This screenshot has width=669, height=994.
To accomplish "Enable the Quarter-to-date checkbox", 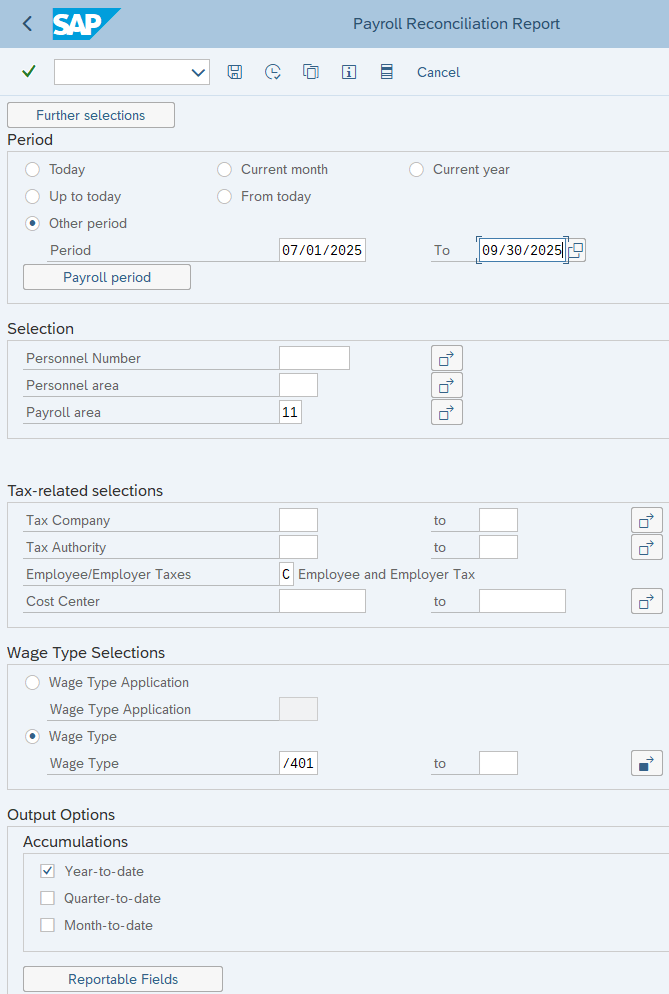I will 46,898.
